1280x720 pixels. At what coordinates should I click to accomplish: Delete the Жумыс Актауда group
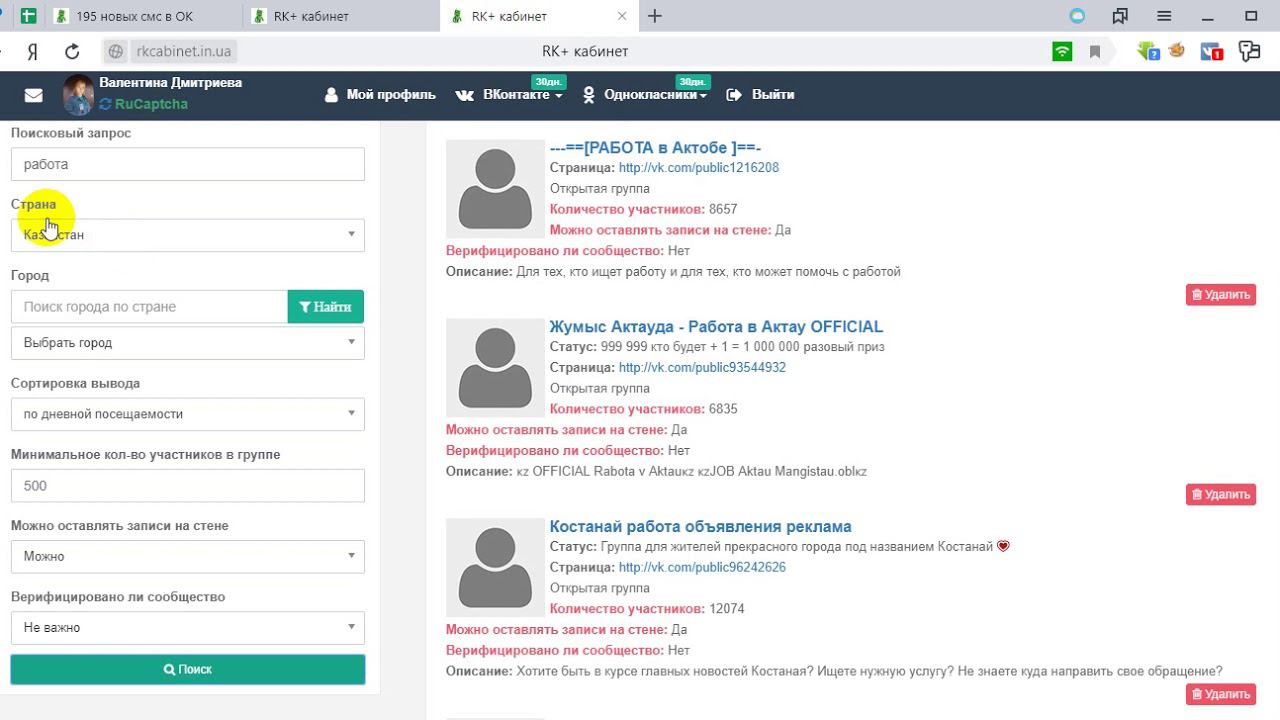(x=1221, y=495)
